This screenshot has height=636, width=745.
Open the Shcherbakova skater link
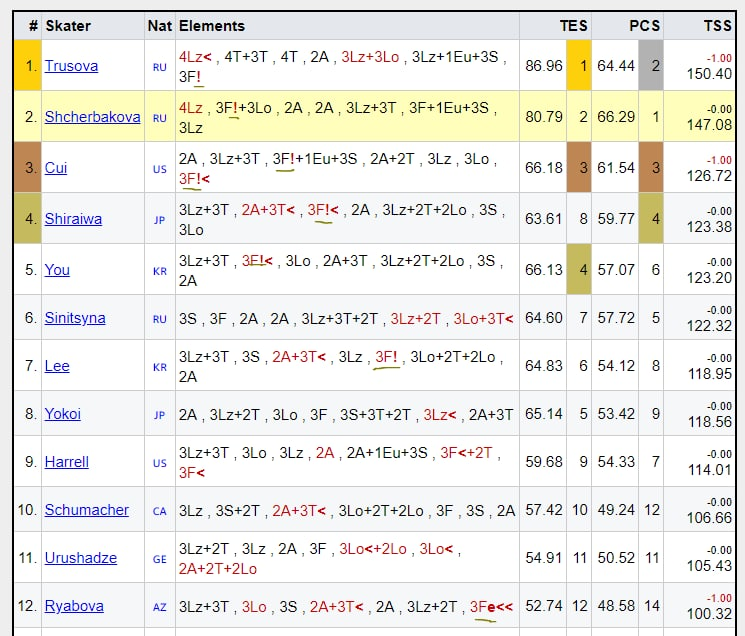coord(92,117)
